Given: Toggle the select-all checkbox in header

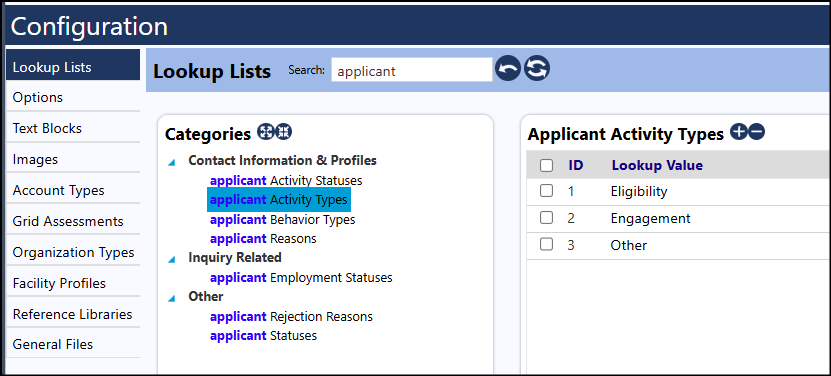Looking at the screenshot, I should click(x=546, y=165).
